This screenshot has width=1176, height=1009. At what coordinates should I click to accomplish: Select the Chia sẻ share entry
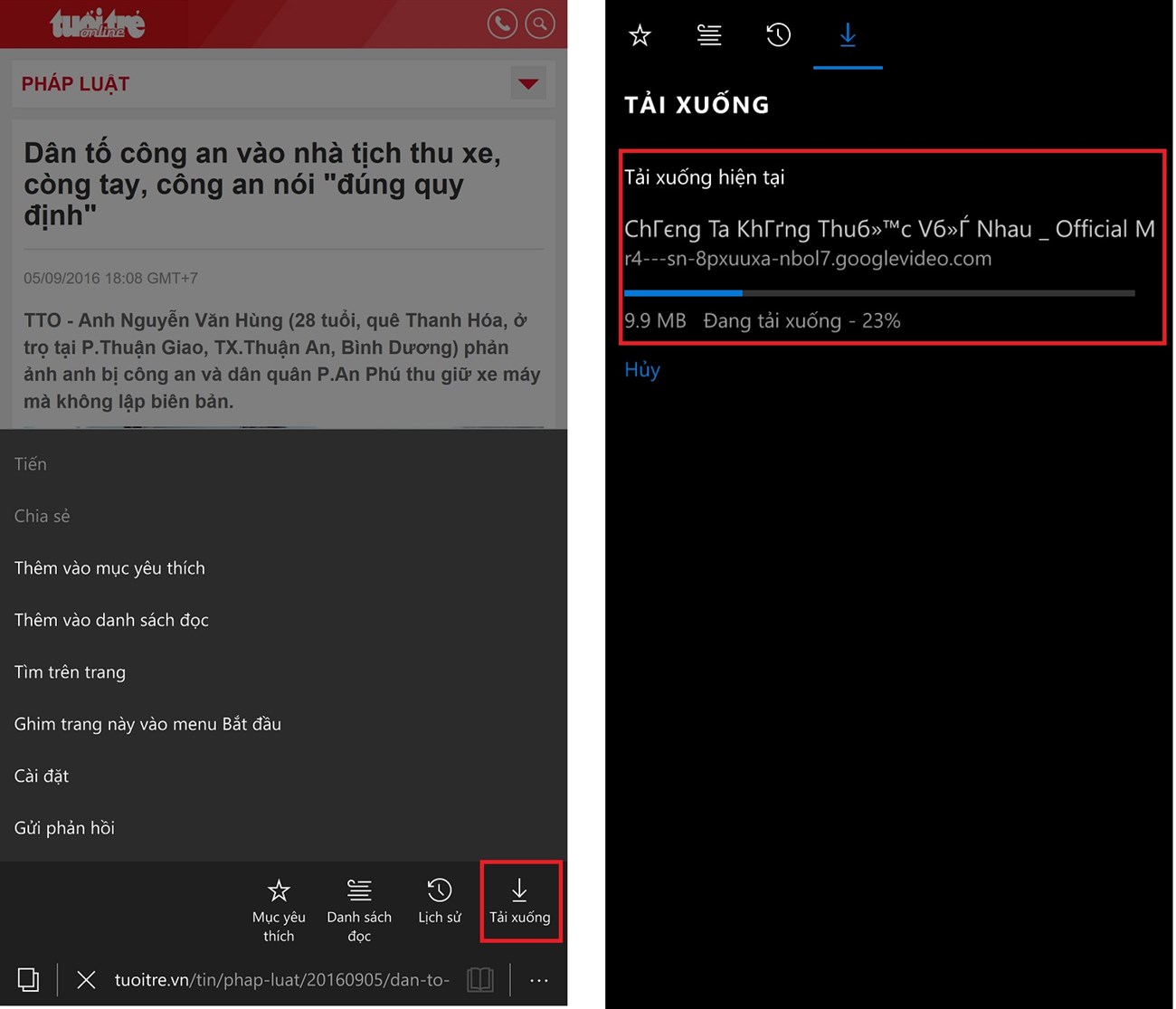pos(42,516)
